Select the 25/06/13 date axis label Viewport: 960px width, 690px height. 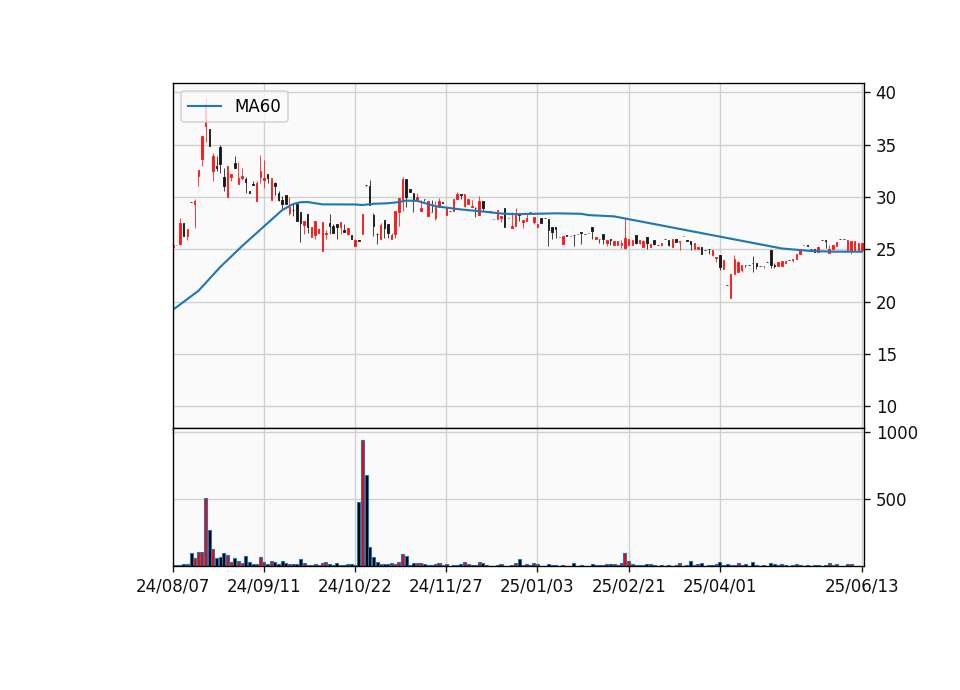(861, 586)
